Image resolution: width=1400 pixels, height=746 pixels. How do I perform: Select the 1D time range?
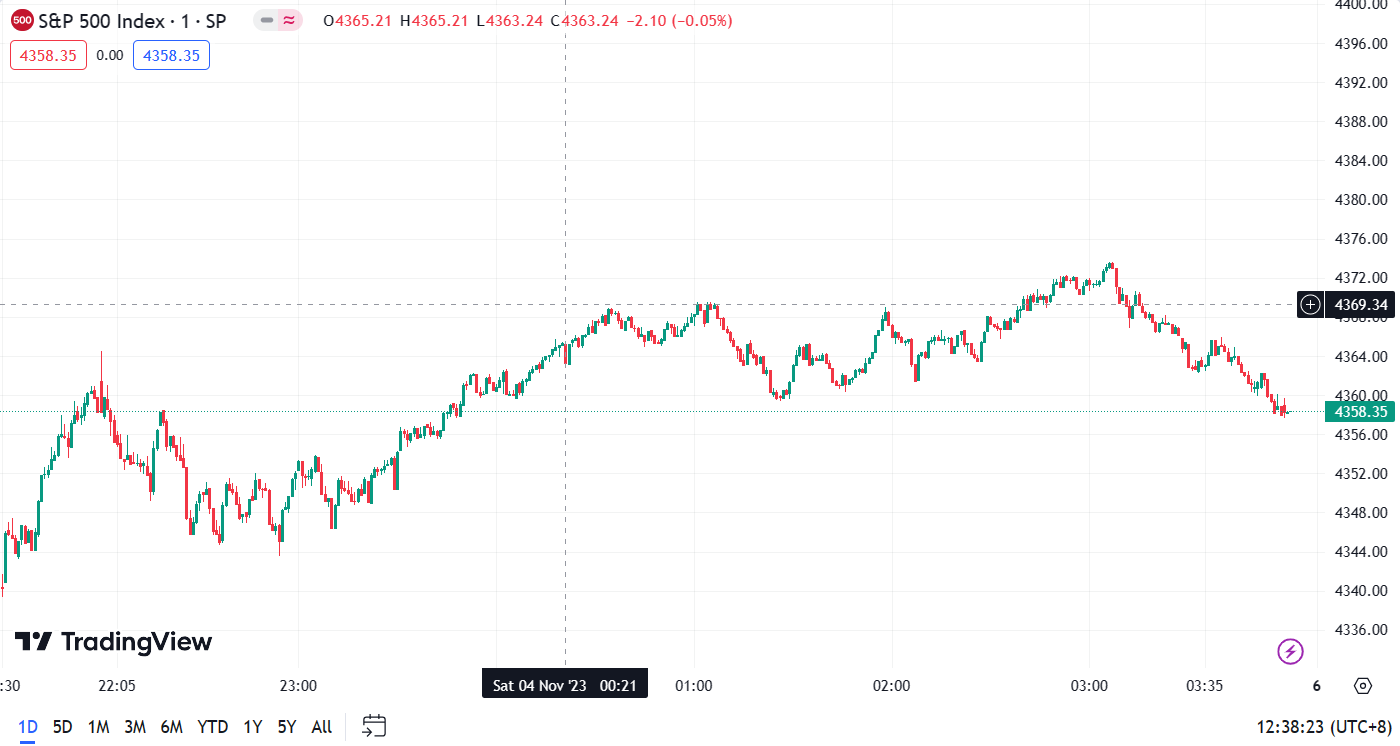coord(28,727)
